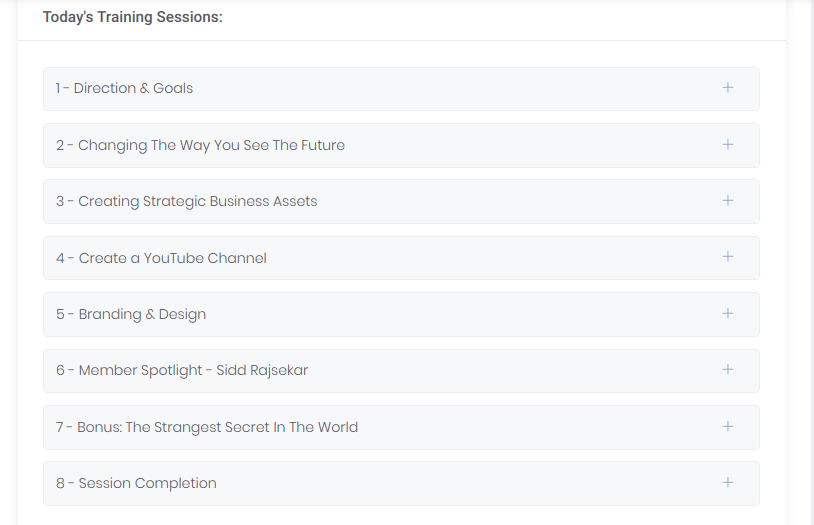The height and width of the screenshot is (525, 814).
Task: Expand the '5 - Branding & Design' title
Action: 131,315
